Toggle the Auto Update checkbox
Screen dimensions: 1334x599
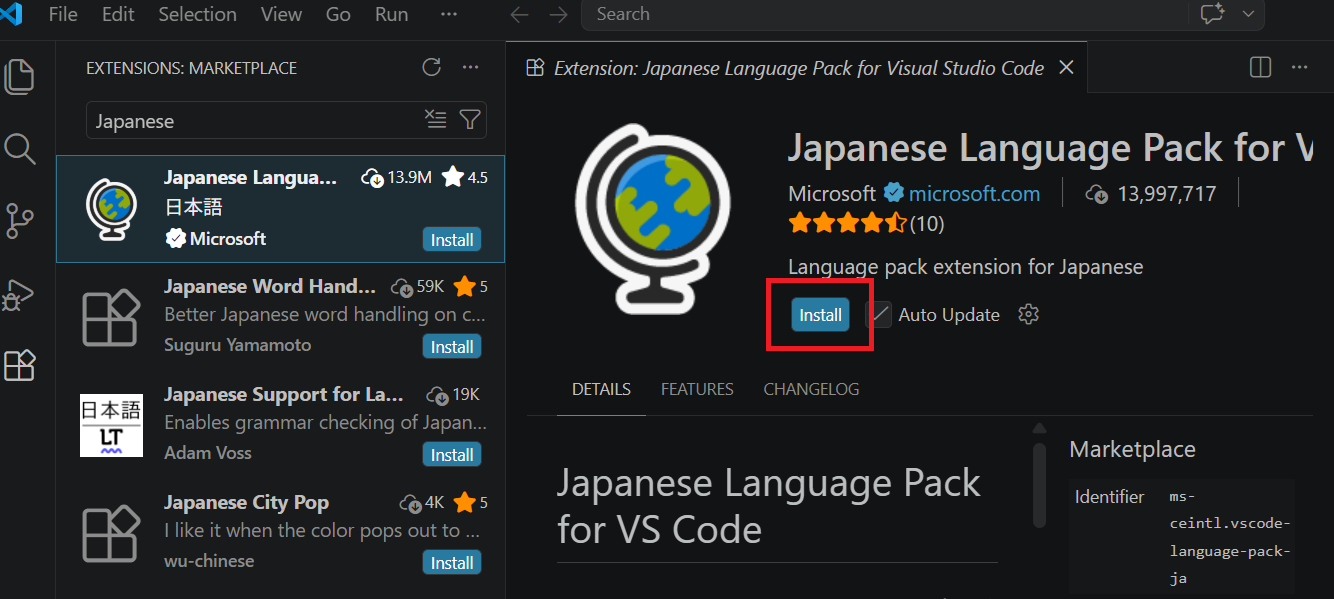pos(879,314)
